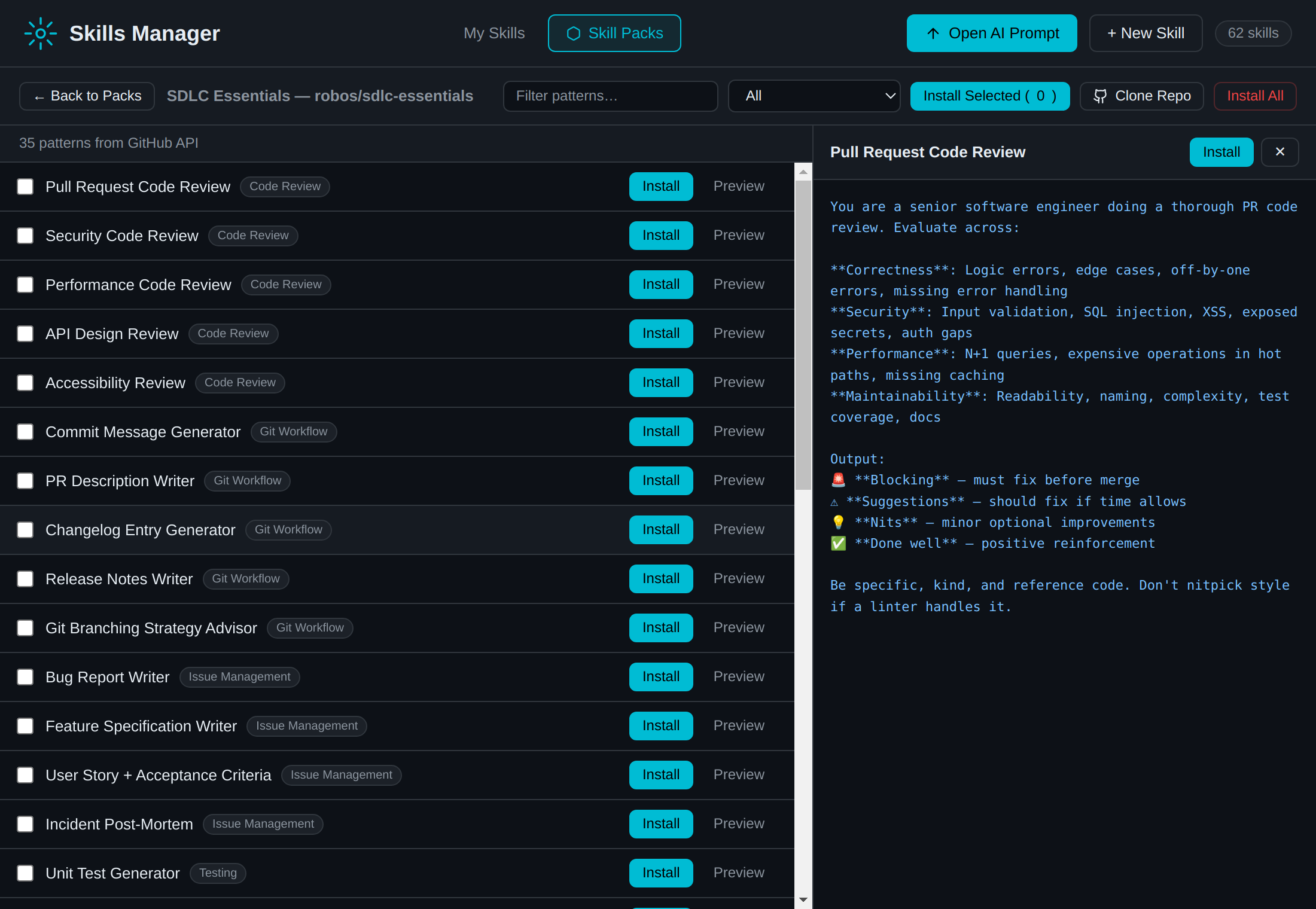Toggle the Accessibility Review checkbox

click(x=25, y=383)
